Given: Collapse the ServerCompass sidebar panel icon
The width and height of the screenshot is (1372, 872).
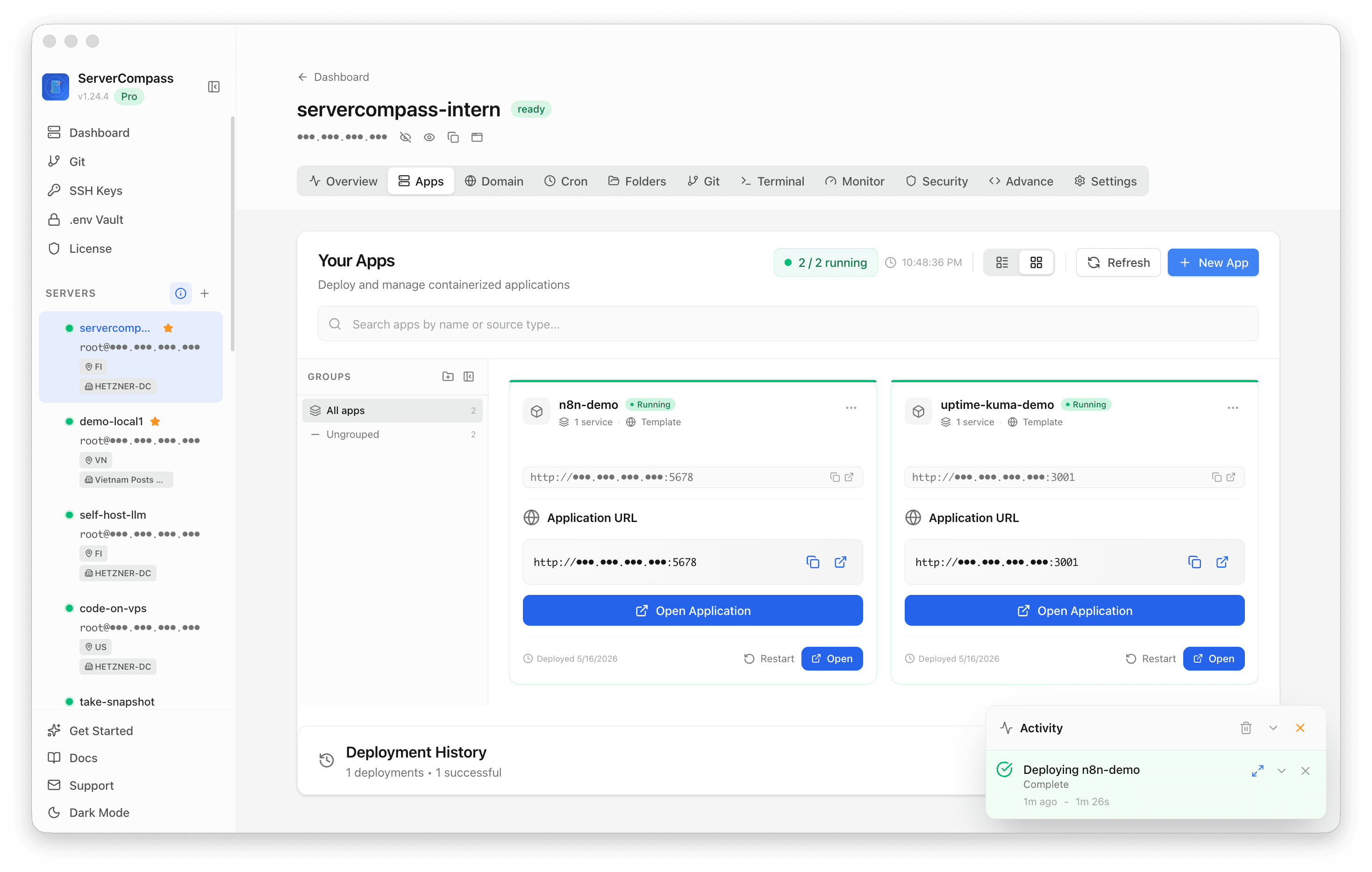Looking at the screenshot, I should (x=214, y=86).
